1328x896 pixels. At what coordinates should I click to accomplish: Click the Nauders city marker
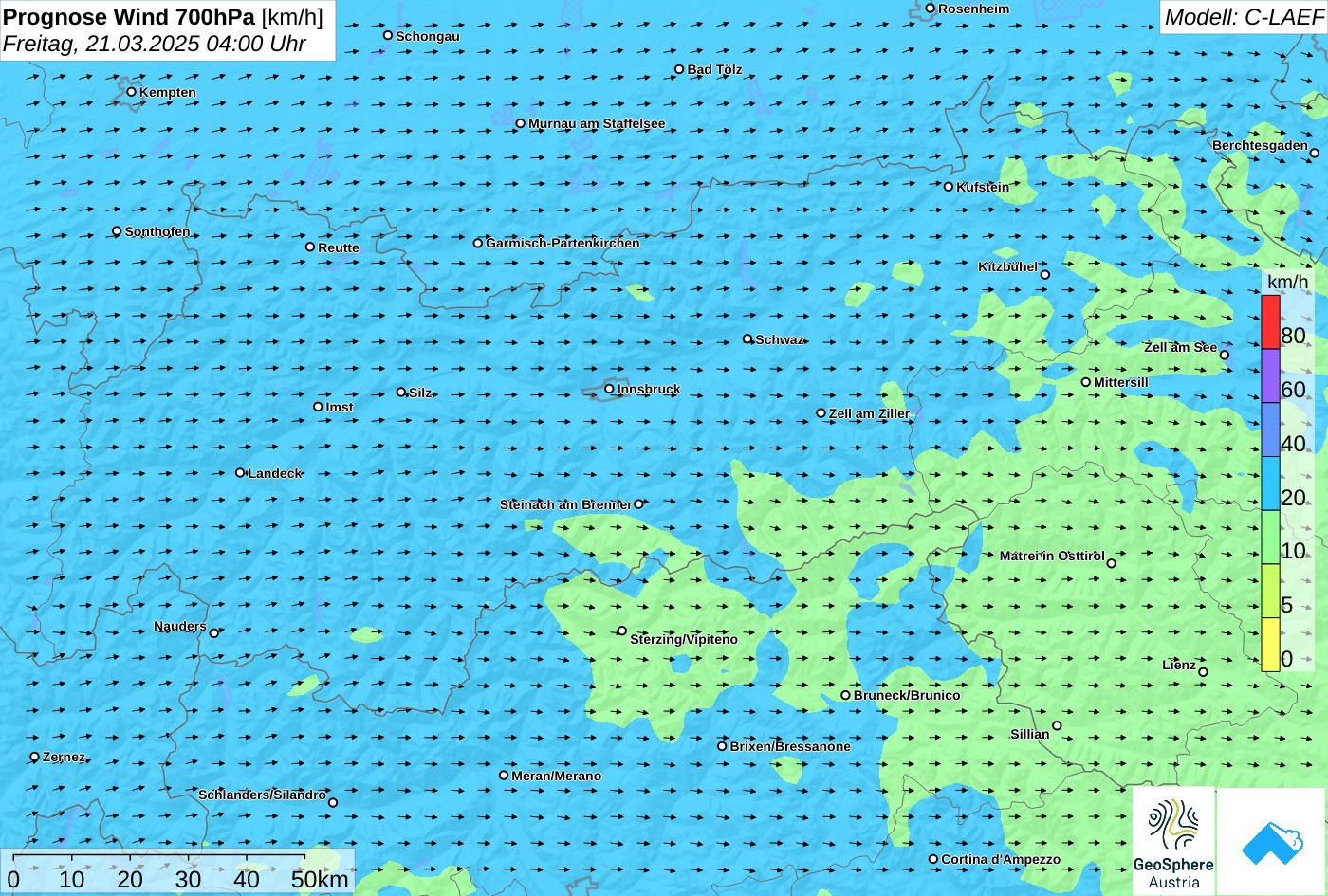213,633
